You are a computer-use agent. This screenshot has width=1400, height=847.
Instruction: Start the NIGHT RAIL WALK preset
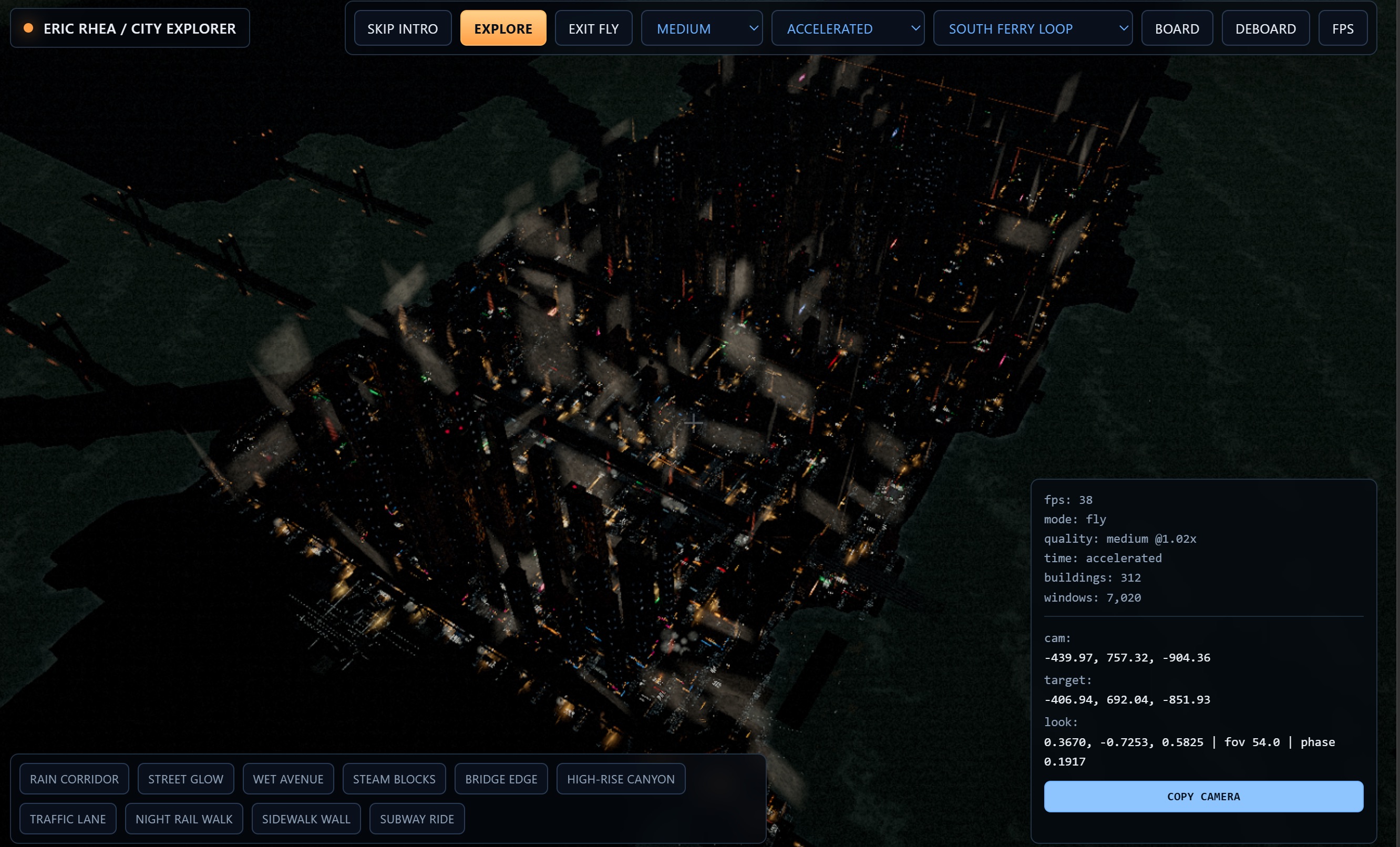pyautogui.click(x=184, y=819)
